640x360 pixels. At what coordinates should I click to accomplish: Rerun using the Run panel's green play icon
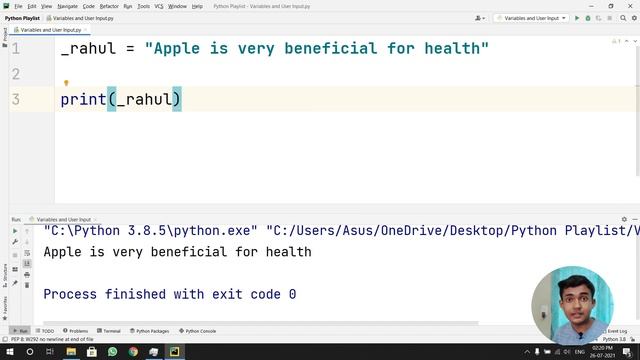click(x=15, y=231)
